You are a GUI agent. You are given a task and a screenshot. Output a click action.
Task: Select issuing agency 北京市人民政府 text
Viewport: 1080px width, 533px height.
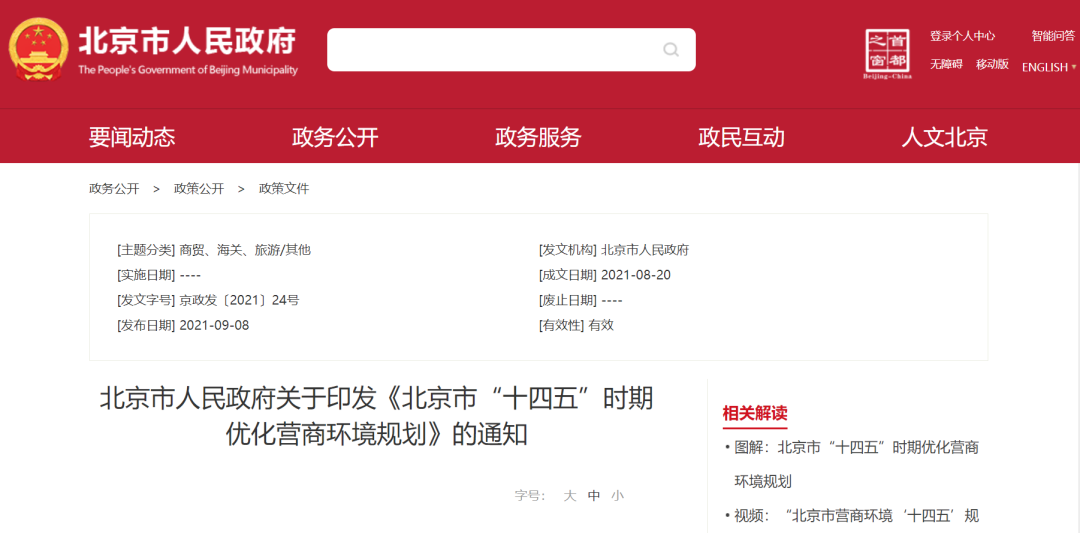[x=645, y=250]
